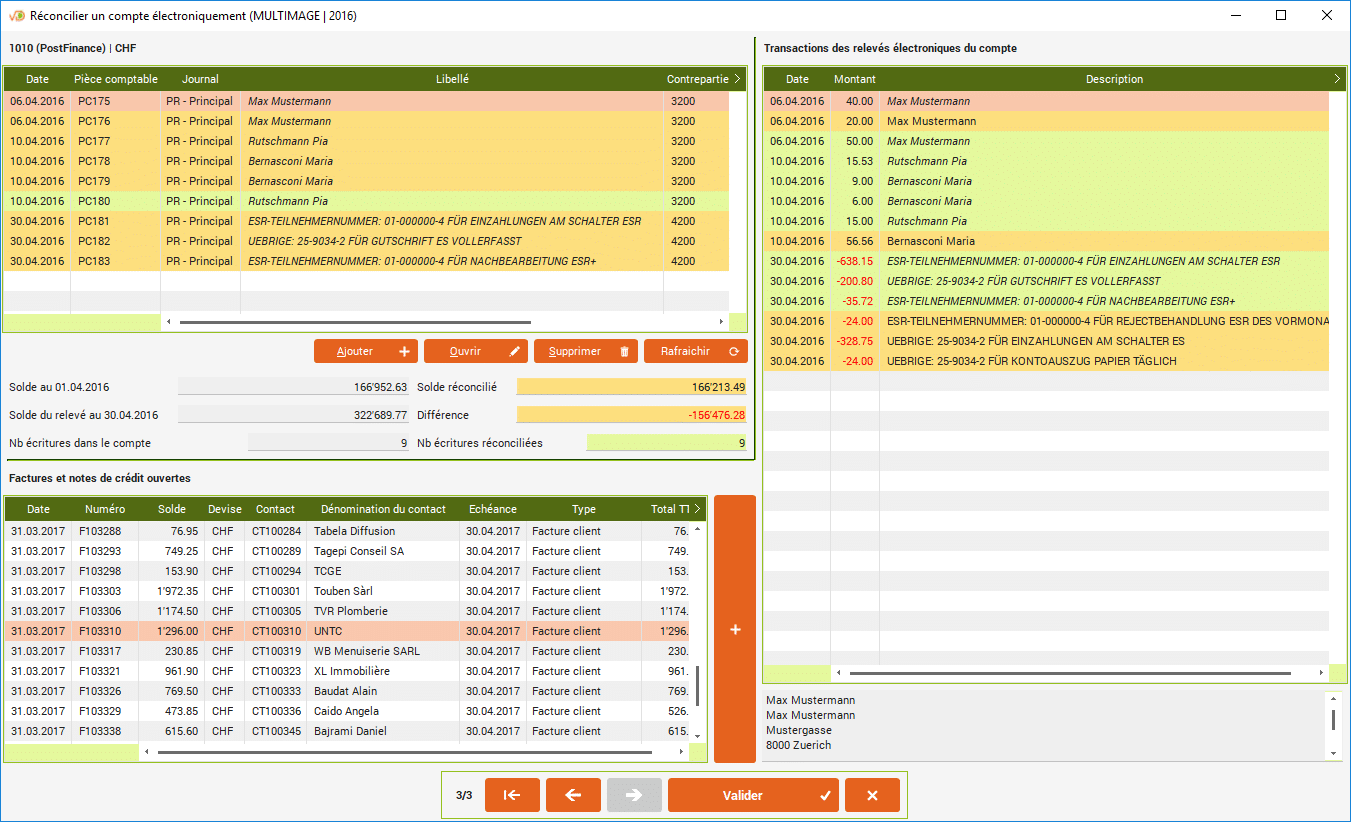
Task: Refresh the list with Rafraîchir button
Action: coord(695,351)
